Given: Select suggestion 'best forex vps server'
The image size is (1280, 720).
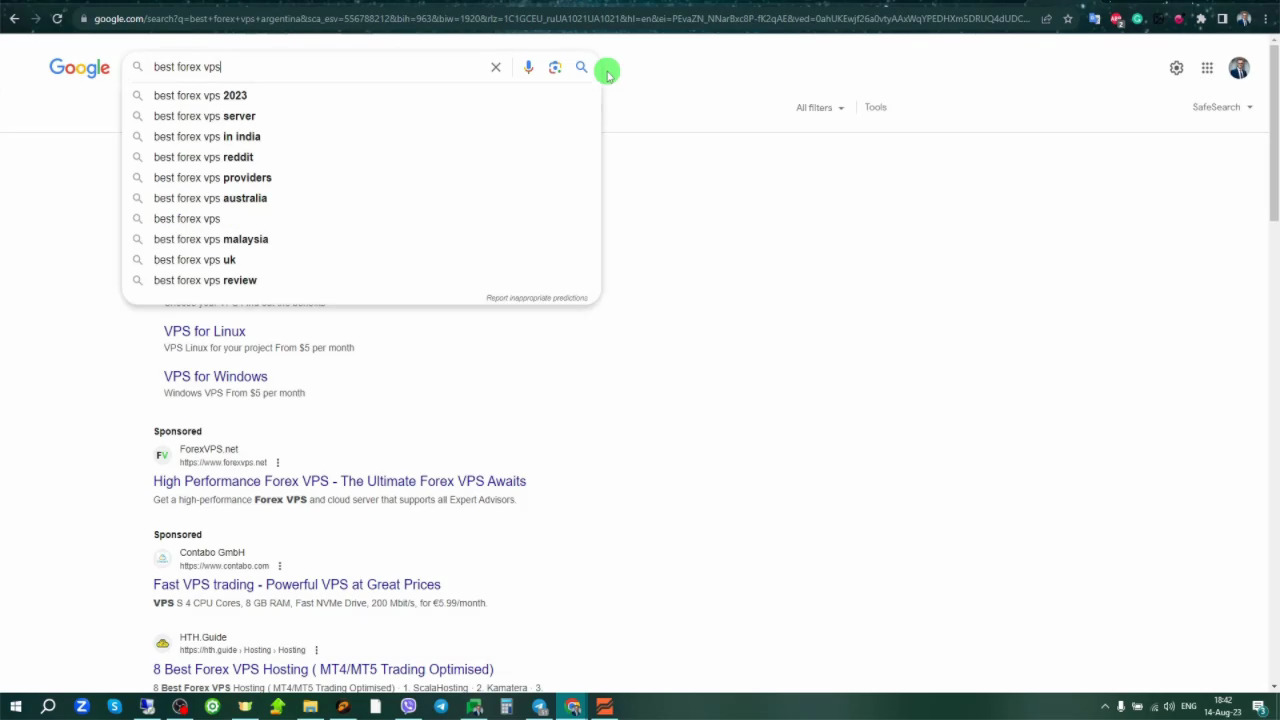Looking at the screenshot, I should (362, 116).
